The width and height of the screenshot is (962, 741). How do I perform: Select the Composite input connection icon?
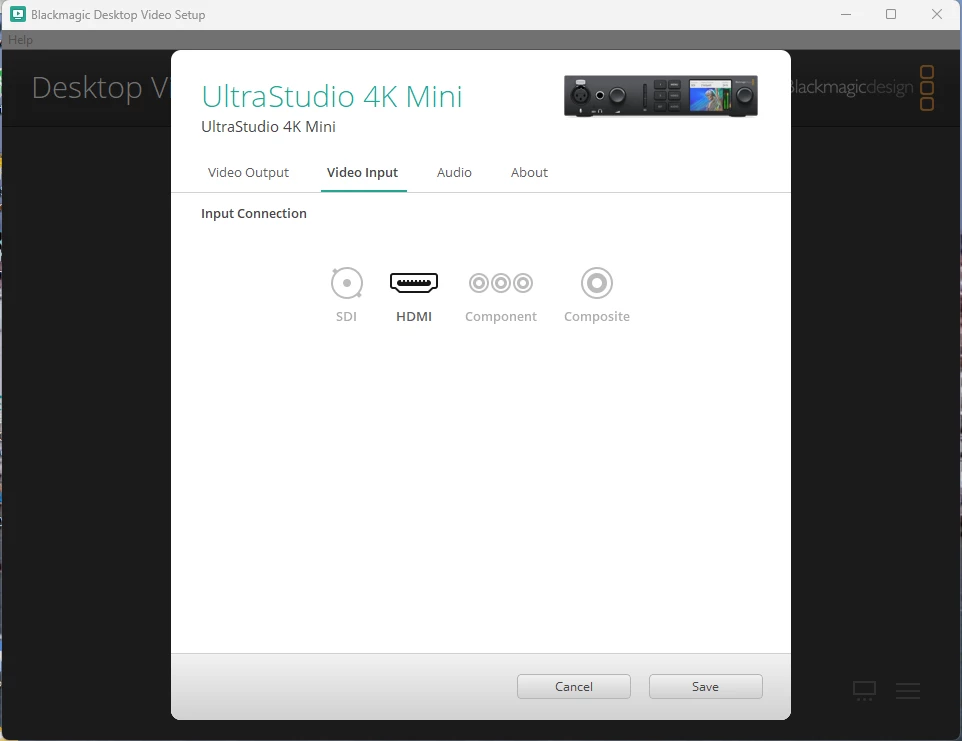597,283
